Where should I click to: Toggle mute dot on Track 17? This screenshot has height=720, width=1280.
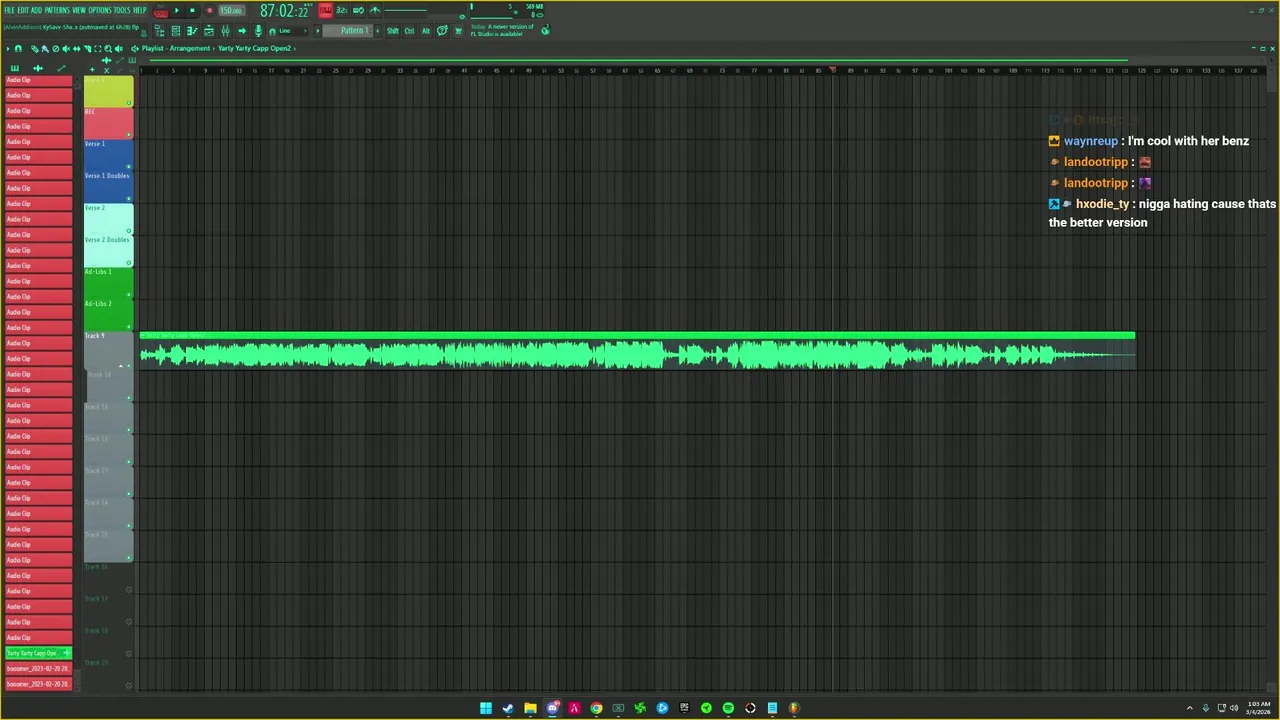[x=128, y=621]
